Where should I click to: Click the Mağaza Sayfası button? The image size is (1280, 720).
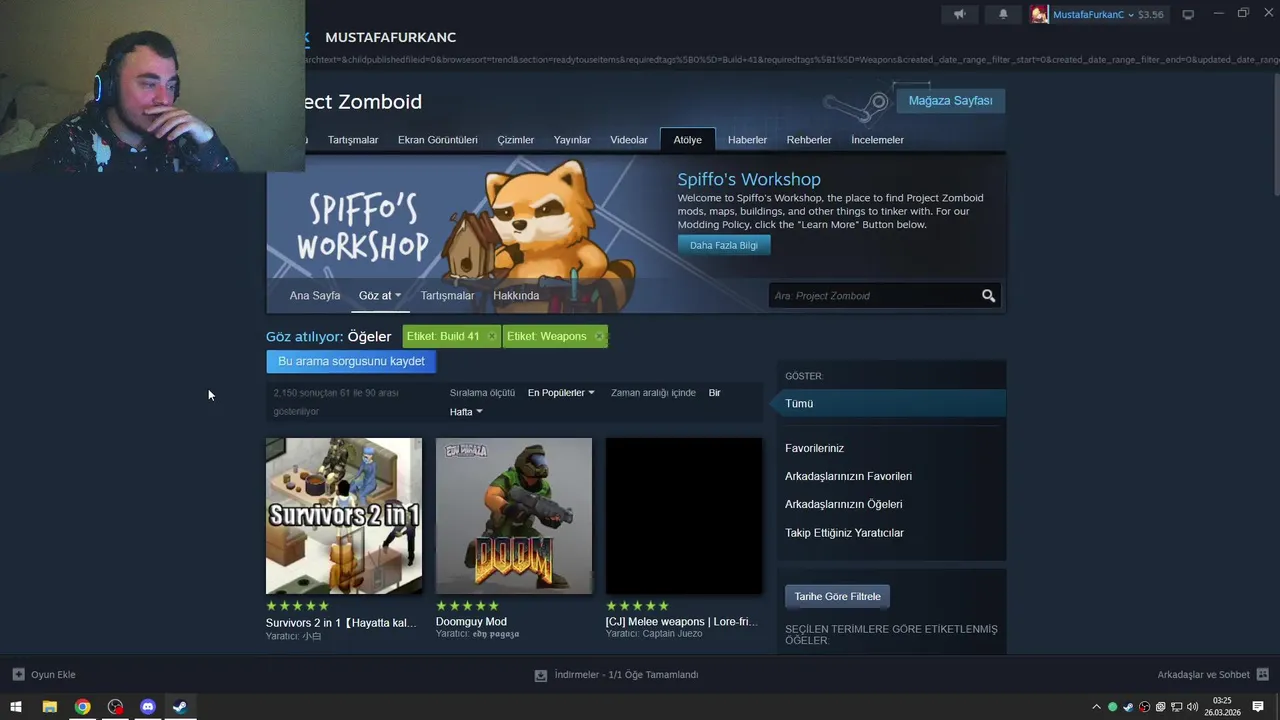click(x=950, y=101)
